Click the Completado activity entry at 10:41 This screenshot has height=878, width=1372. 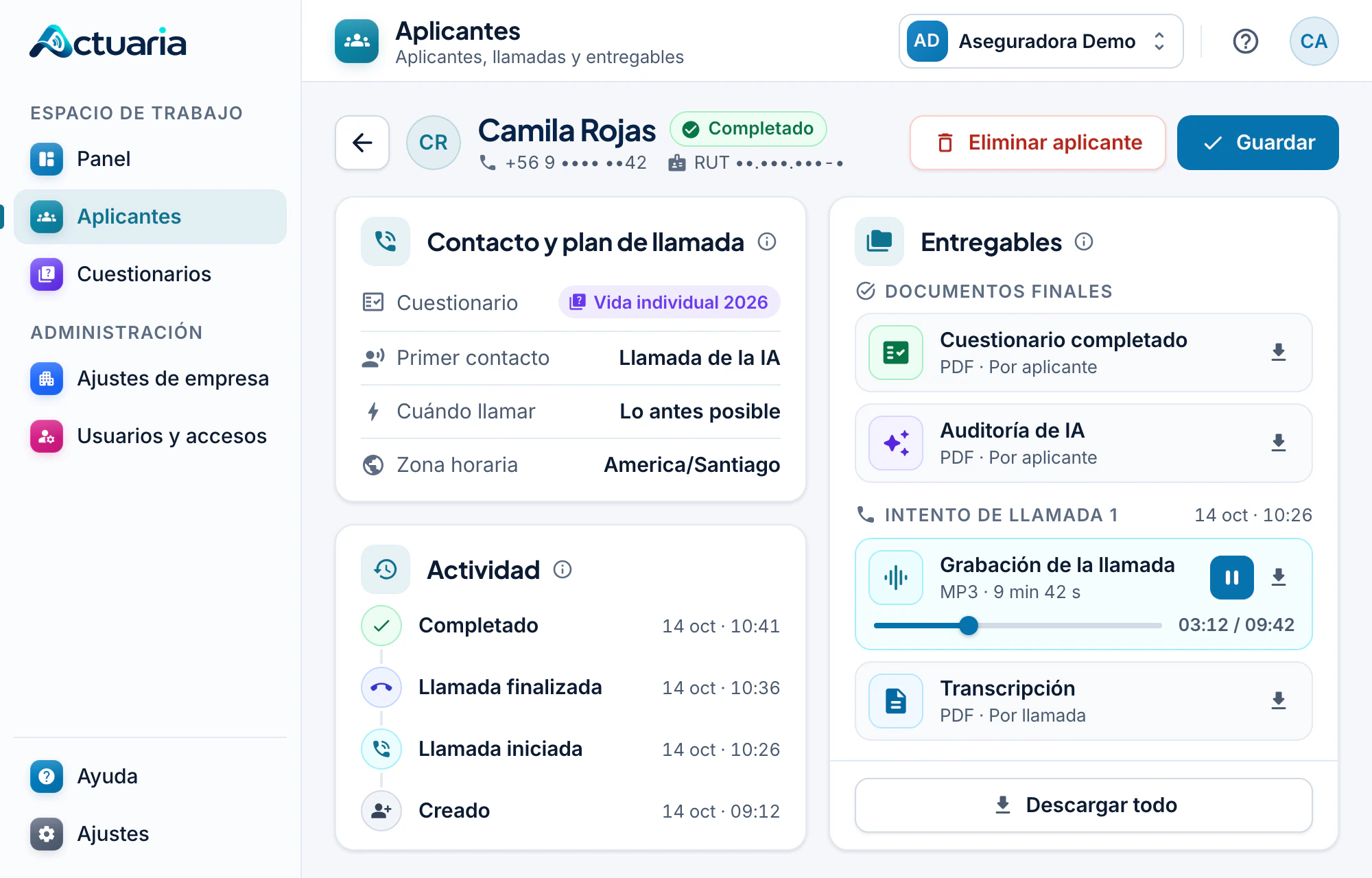[571, 626]
